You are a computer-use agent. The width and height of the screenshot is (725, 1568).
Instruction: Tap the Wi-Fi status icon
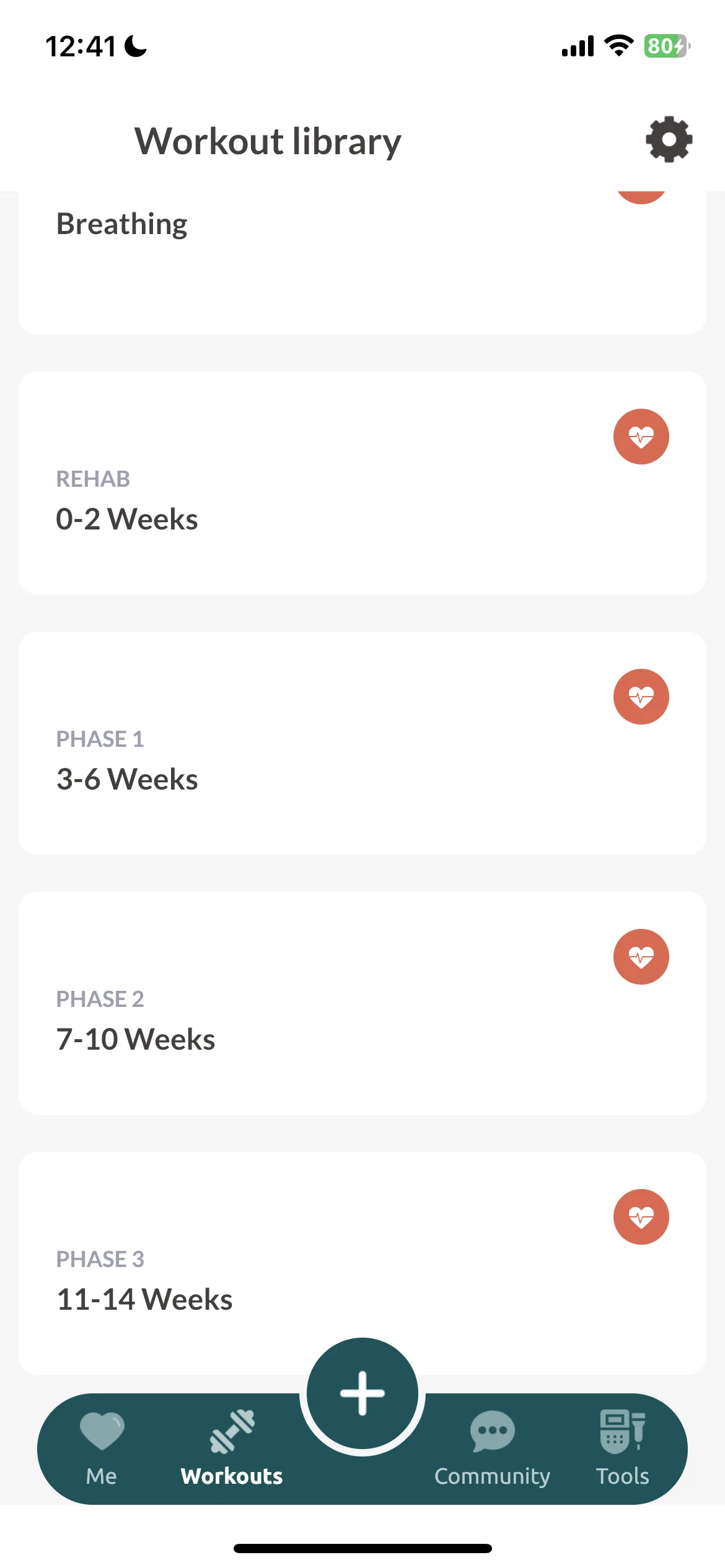coord(618,46)
